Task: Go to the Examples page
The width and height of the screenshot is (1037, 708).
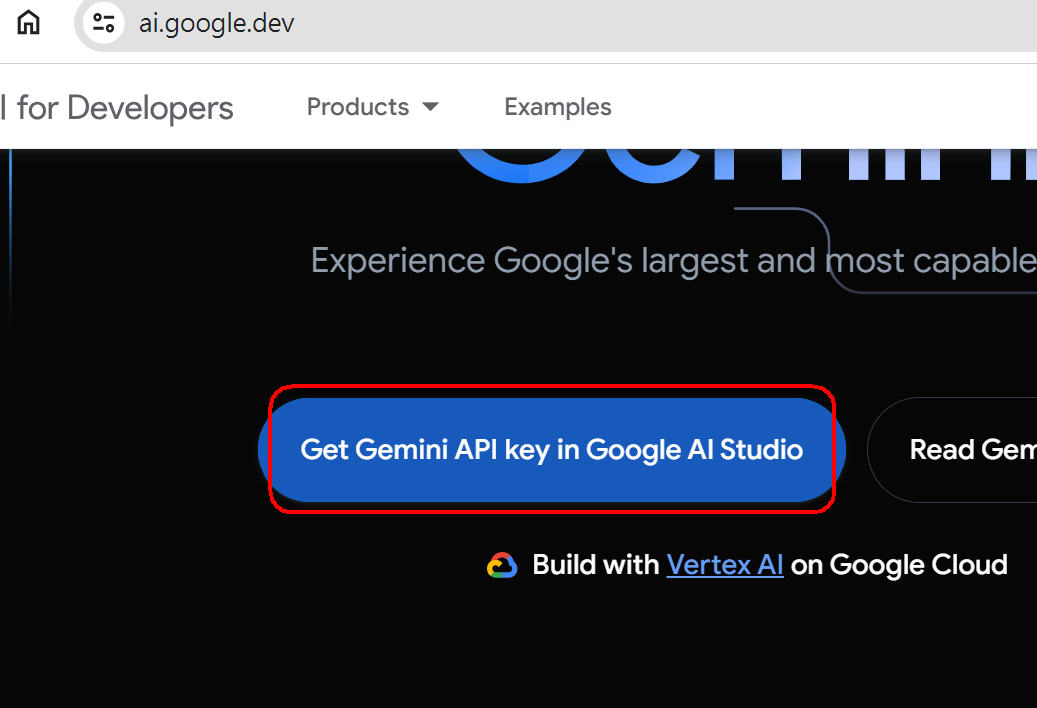Action: (x=558, y=106)
